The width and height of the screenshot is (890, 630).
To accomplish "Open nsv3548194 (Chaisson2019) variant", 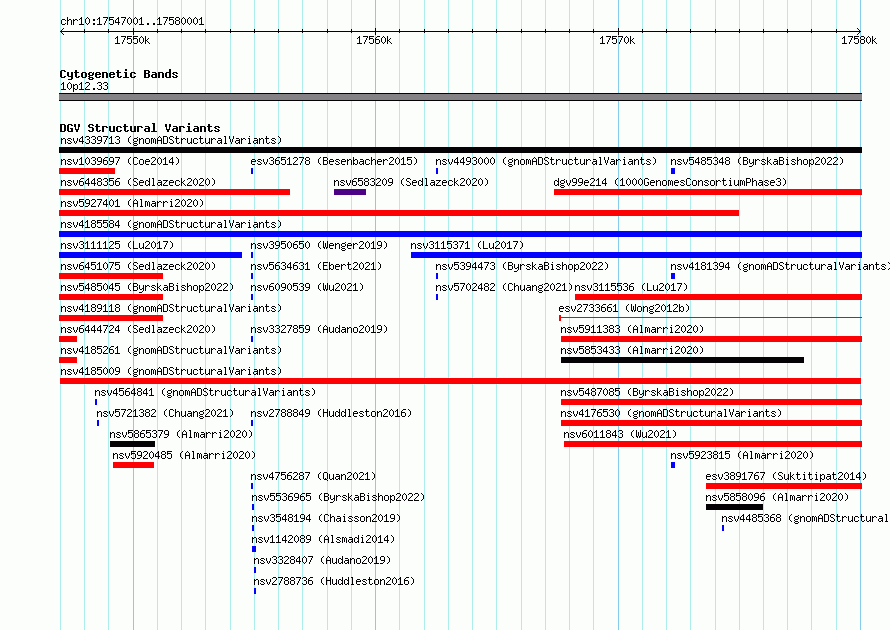I will point(326,518).
